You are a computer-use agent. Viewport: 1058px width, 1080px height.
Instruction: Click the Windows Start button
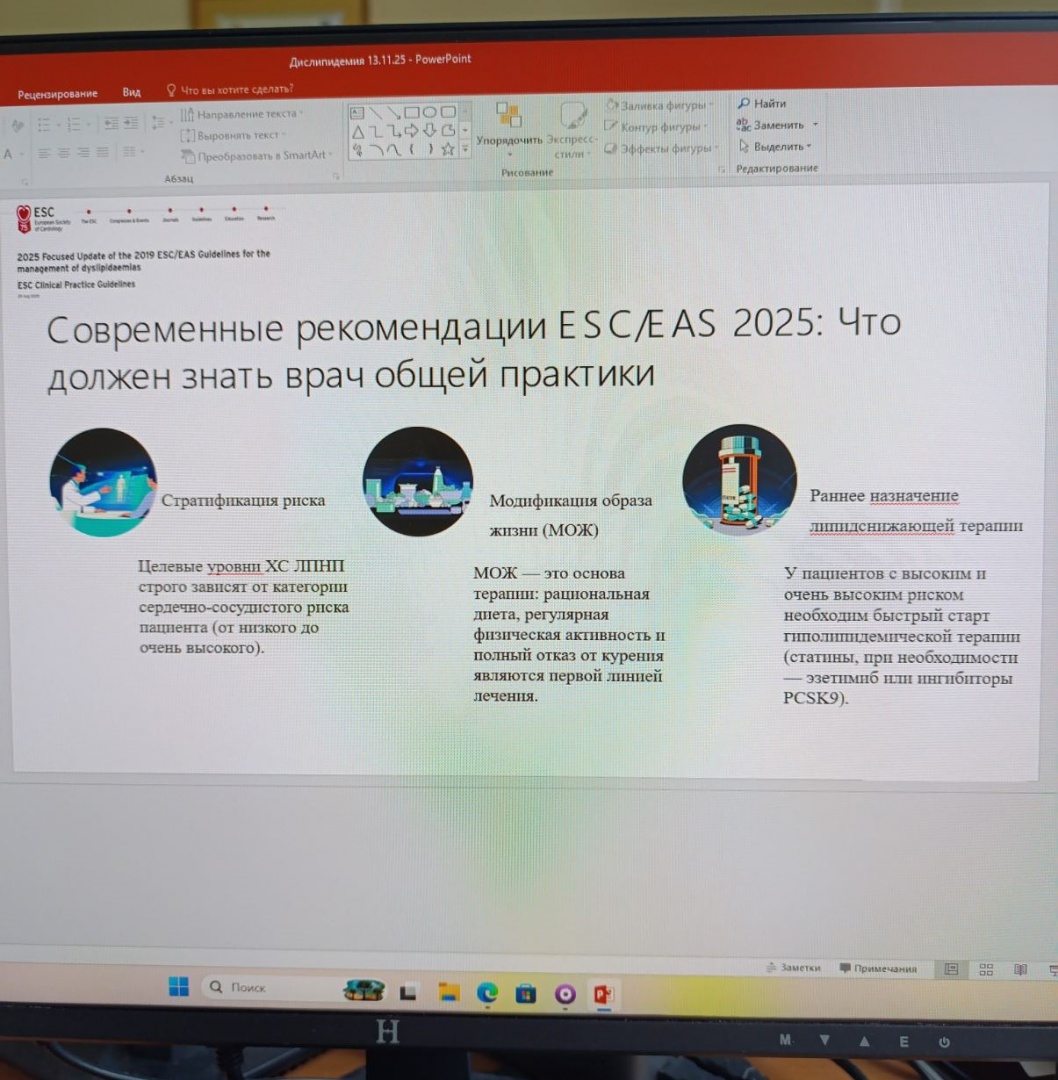178,988
